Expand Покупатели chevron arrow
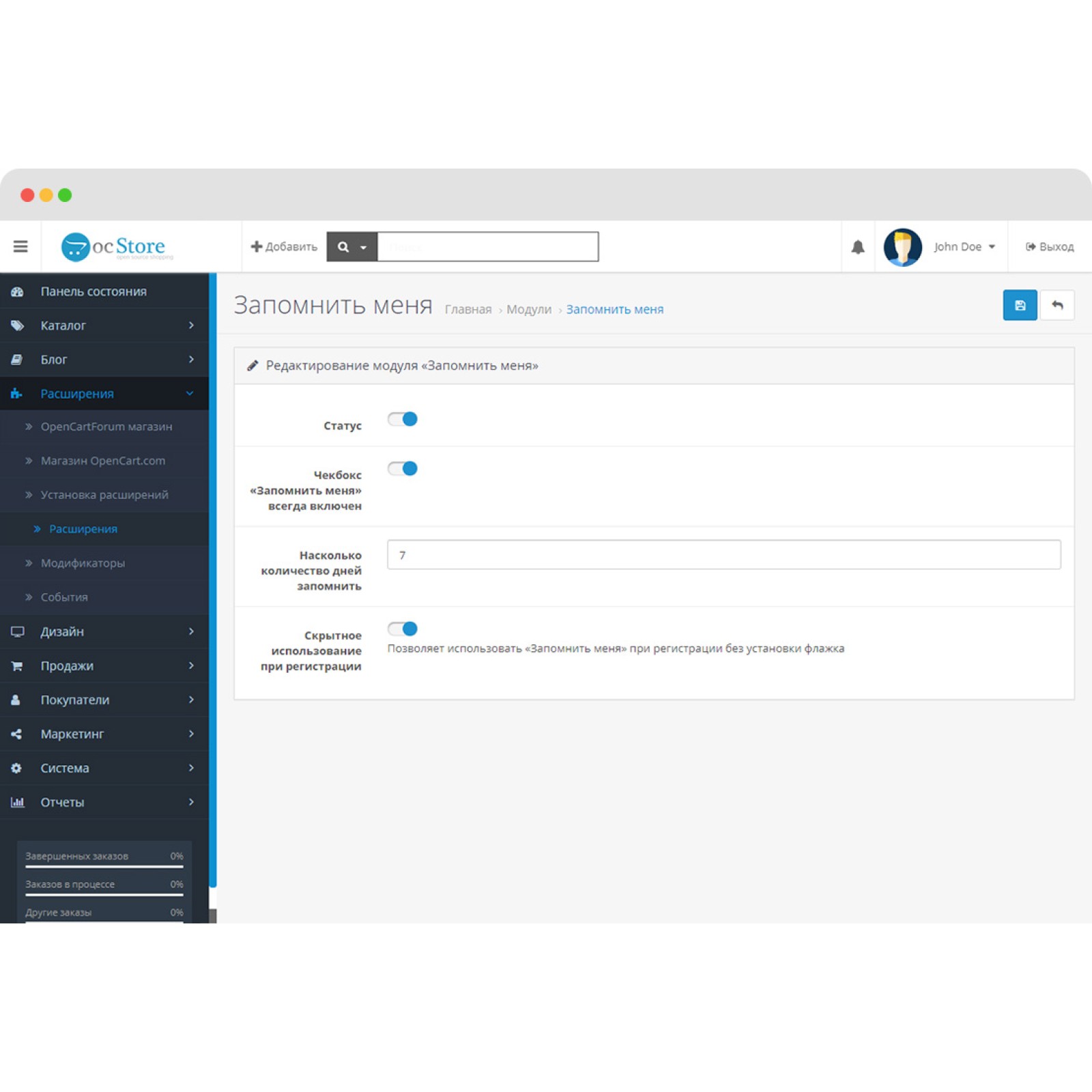 point(191,700)
